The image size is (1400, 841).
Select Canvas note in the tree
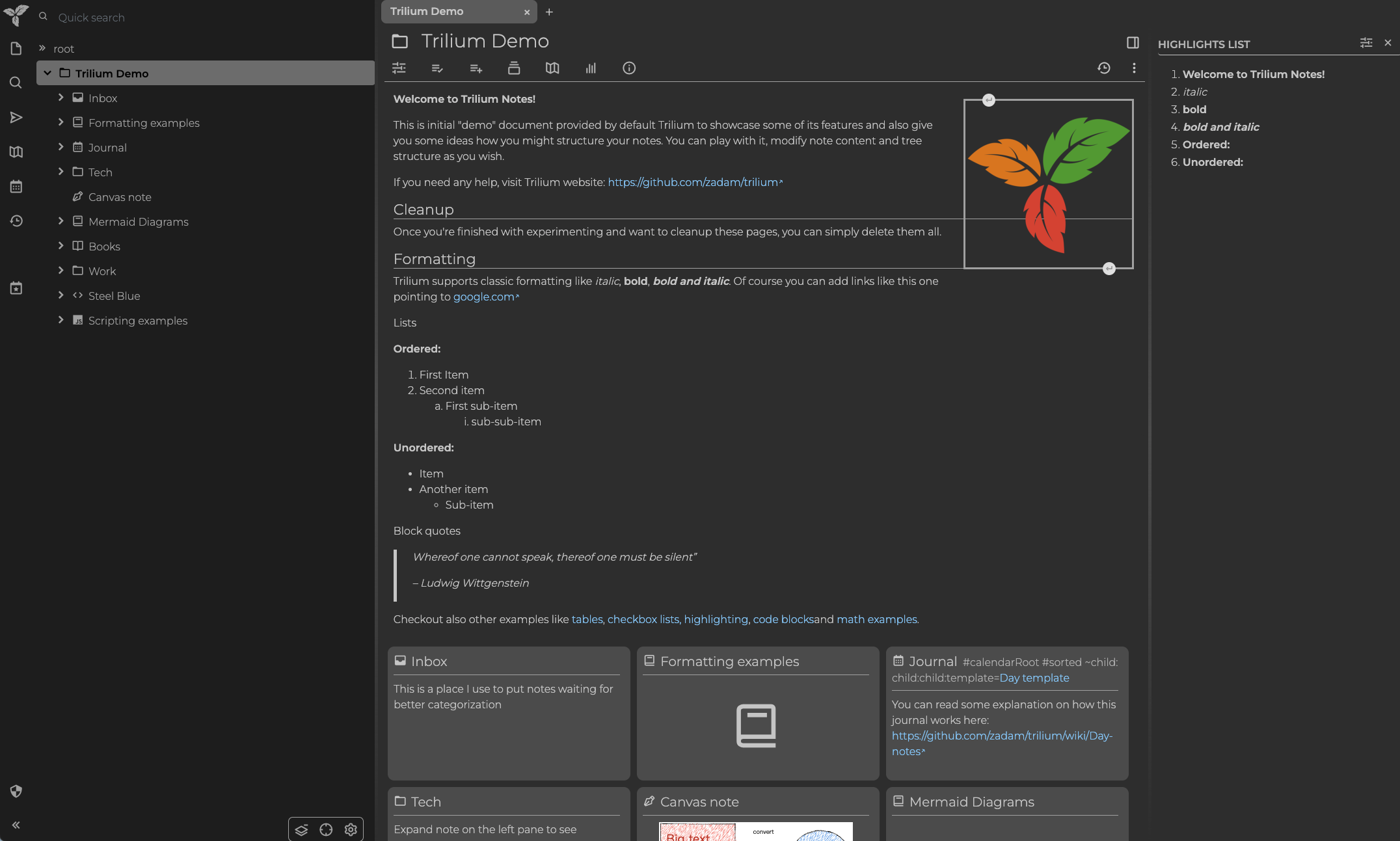coord(120,197)
